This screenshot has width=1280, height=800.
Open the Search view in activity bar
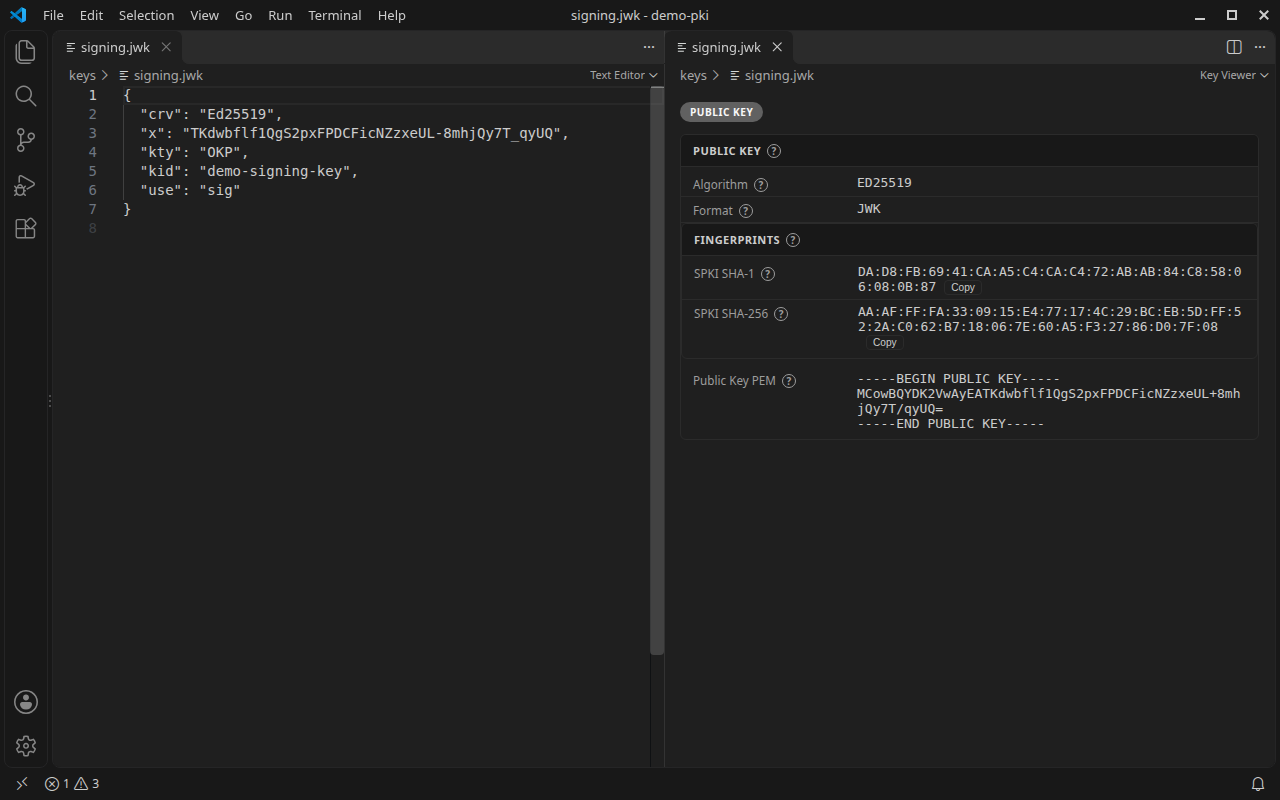click(26, 96)
